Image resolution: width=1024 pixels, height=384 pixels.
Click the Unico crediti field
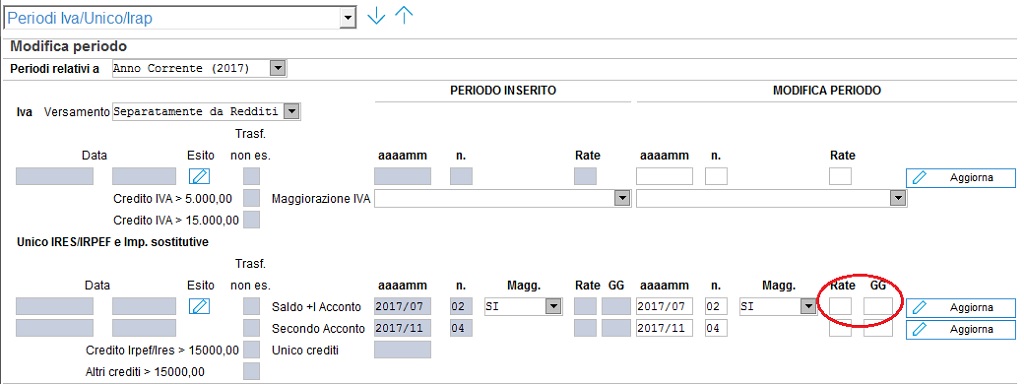click(x=402, y=349)
